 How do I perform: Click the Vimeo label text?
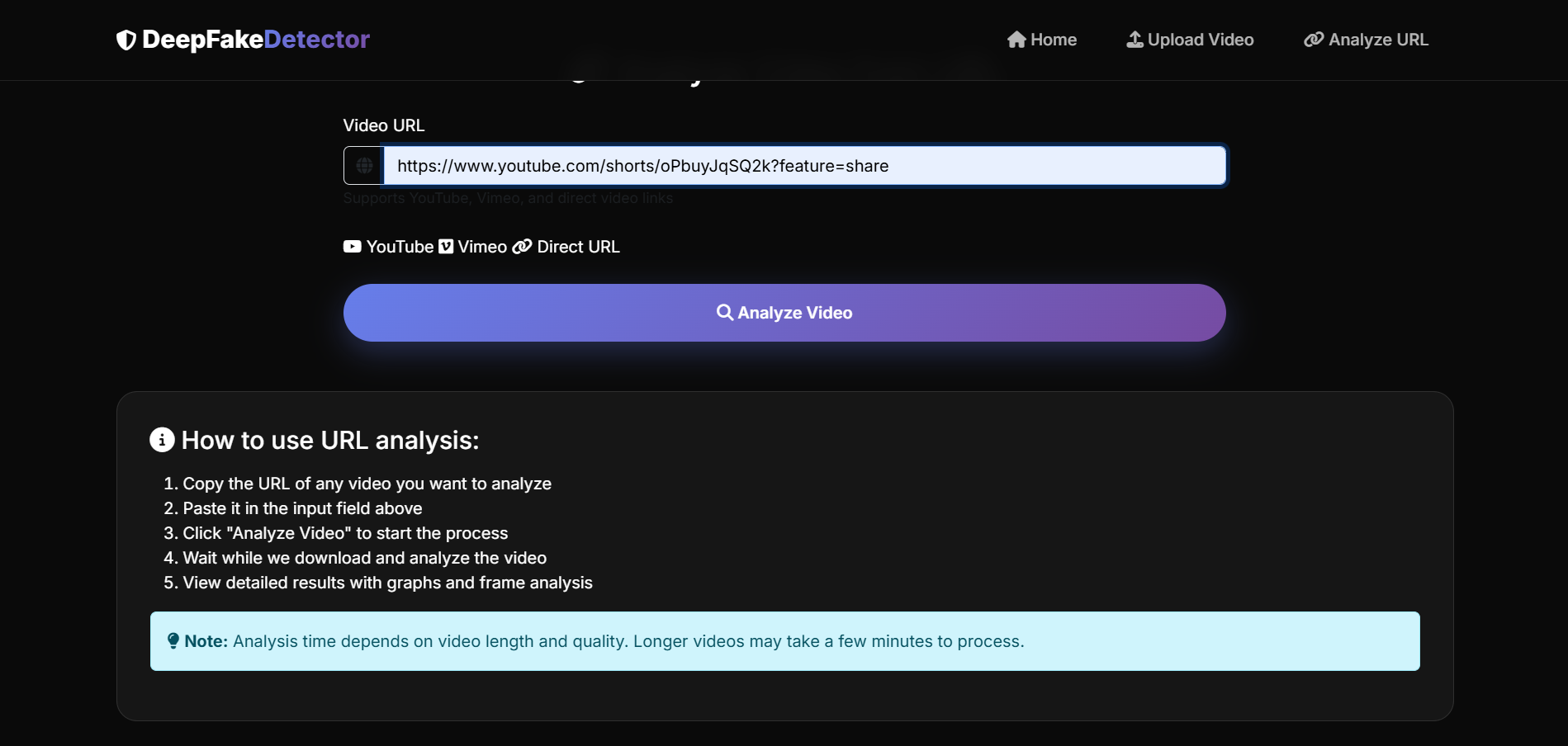(482, 247)
